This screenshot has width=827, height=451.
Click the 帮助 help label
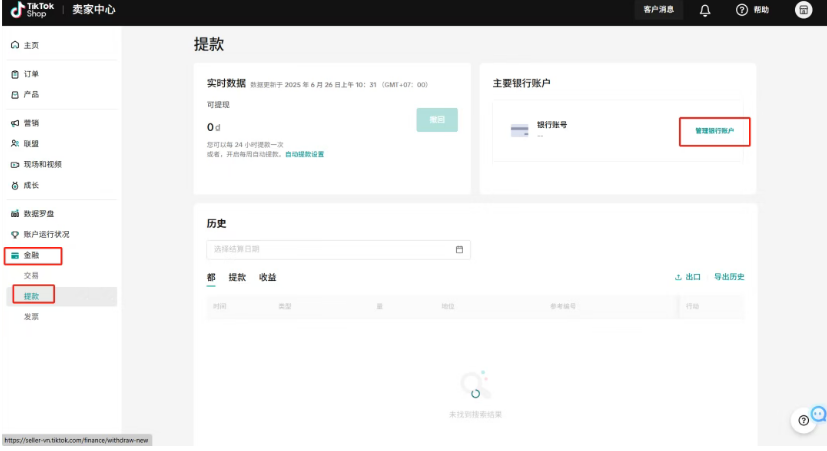tap(761, 10)
